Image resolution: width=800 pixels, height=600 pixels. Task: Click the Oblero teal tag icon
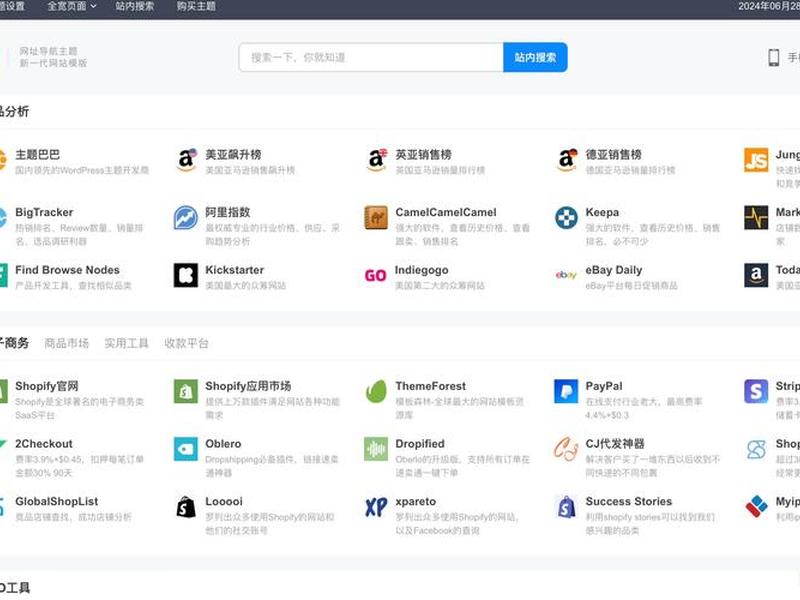186,449
